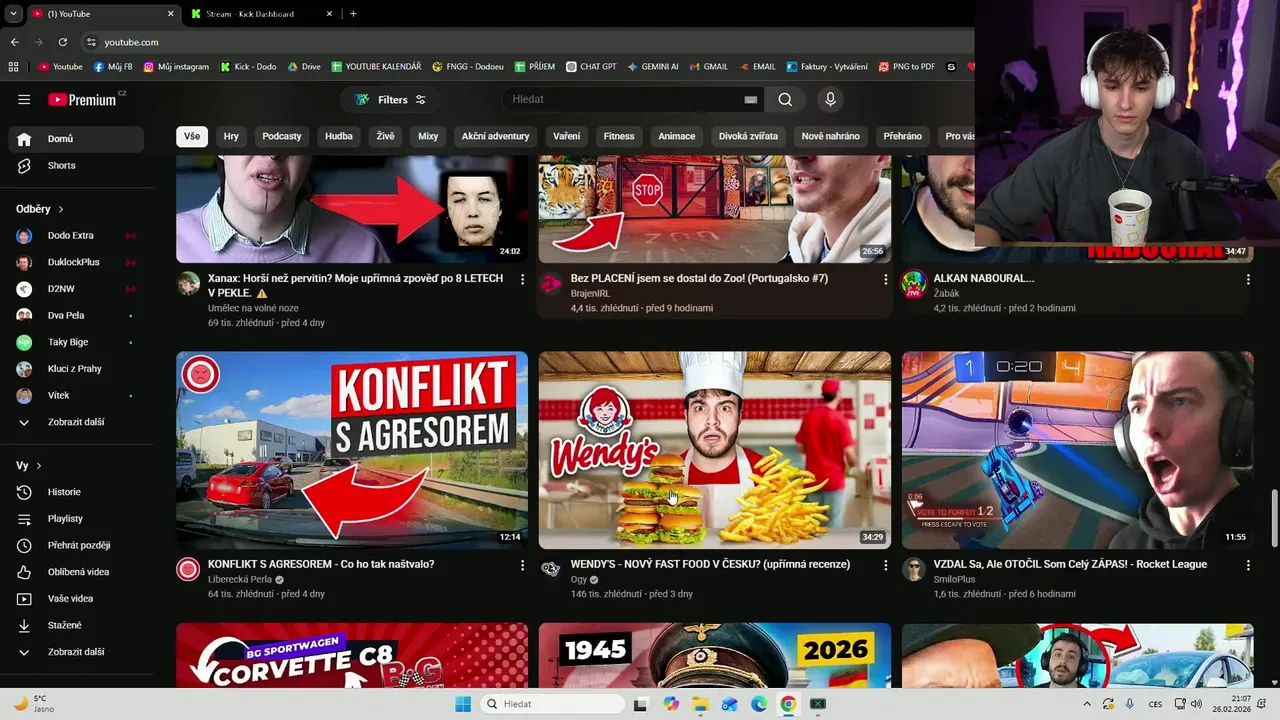Open more options for Xanax video

pyautogui.click(x=522, y=280)
